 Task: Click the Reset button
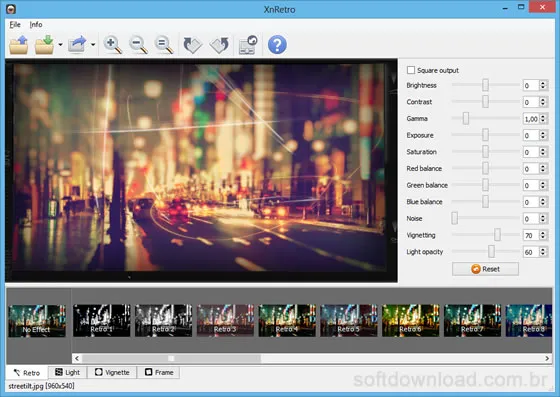(485, 269)
